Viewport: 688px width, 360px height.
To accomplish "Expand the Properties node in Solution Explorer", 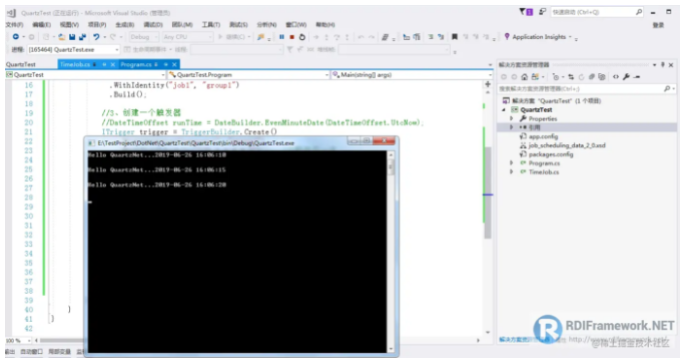I will click(511, 119).
